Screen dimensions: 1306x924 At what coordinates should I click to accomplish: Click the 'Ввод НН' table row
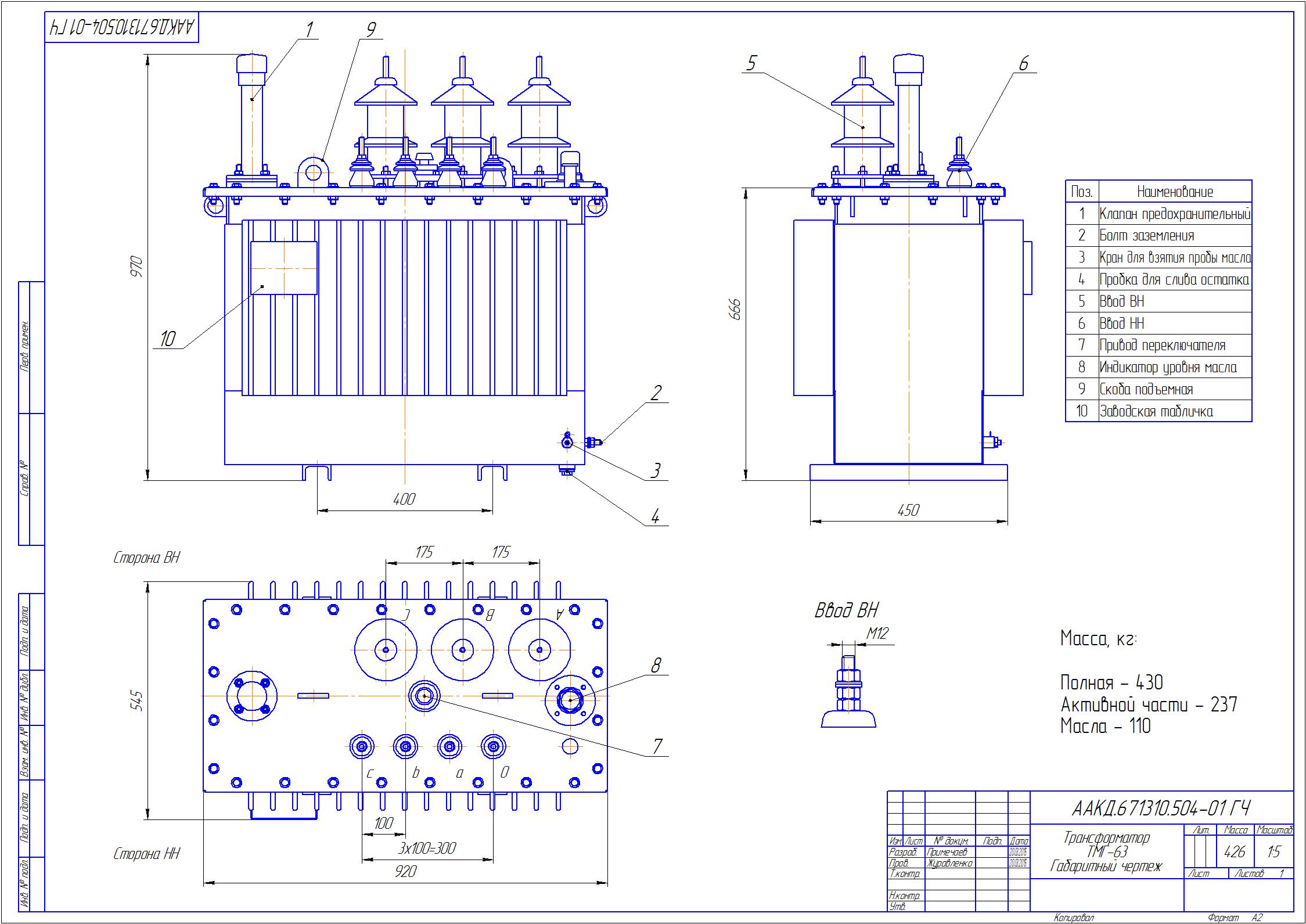[x=1159, y=323]
